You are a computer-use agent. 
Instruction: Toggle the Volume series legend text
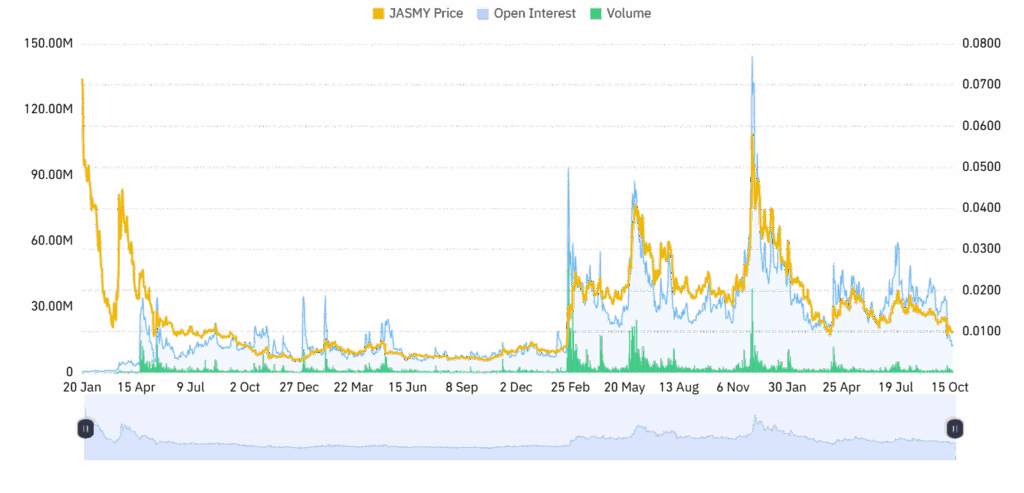629,14
